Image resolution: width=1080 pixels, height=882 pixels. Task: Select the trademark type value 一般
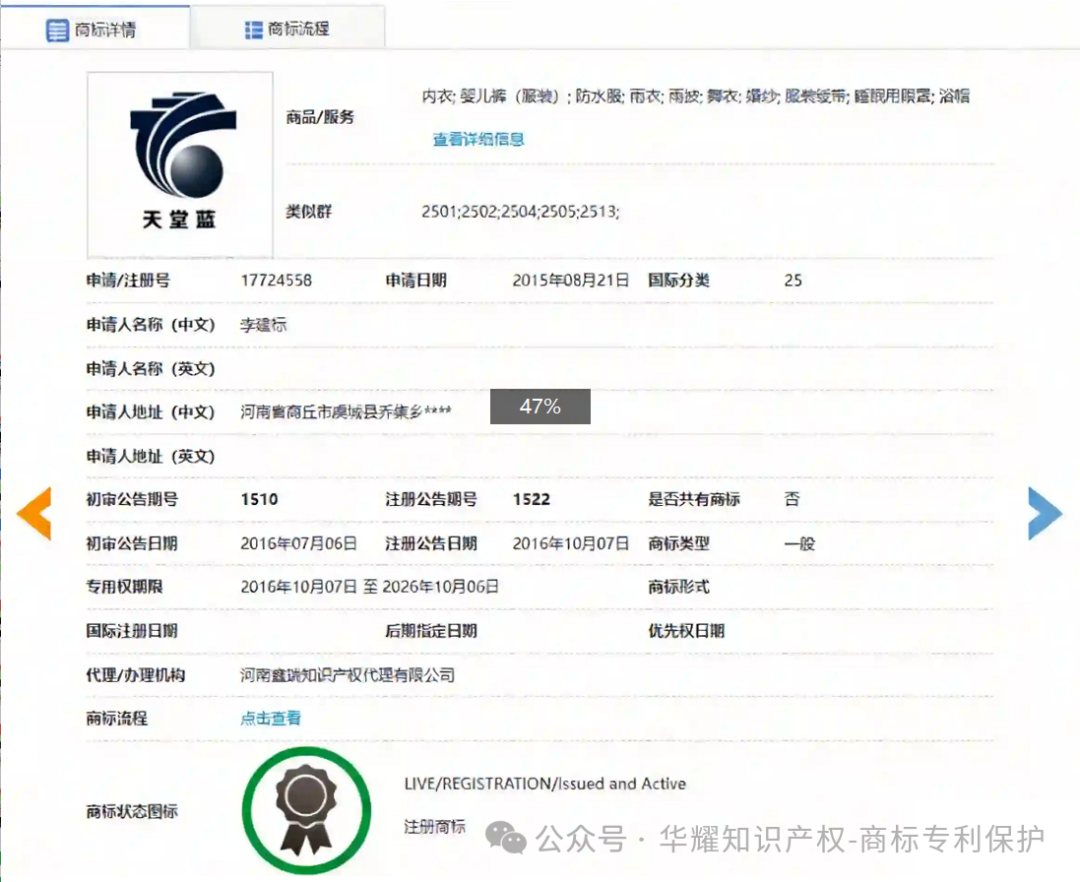pyautogui.click(x=799, y=543)
